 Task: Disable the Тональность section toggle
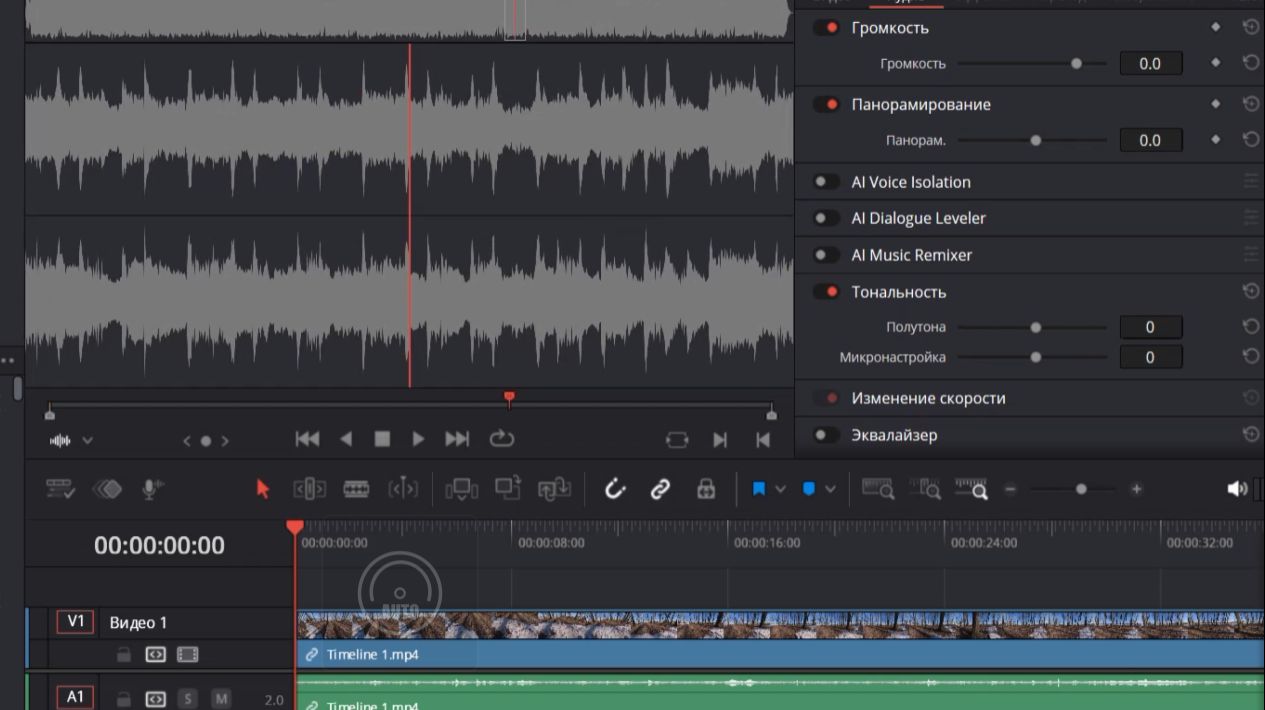point(826,292)
